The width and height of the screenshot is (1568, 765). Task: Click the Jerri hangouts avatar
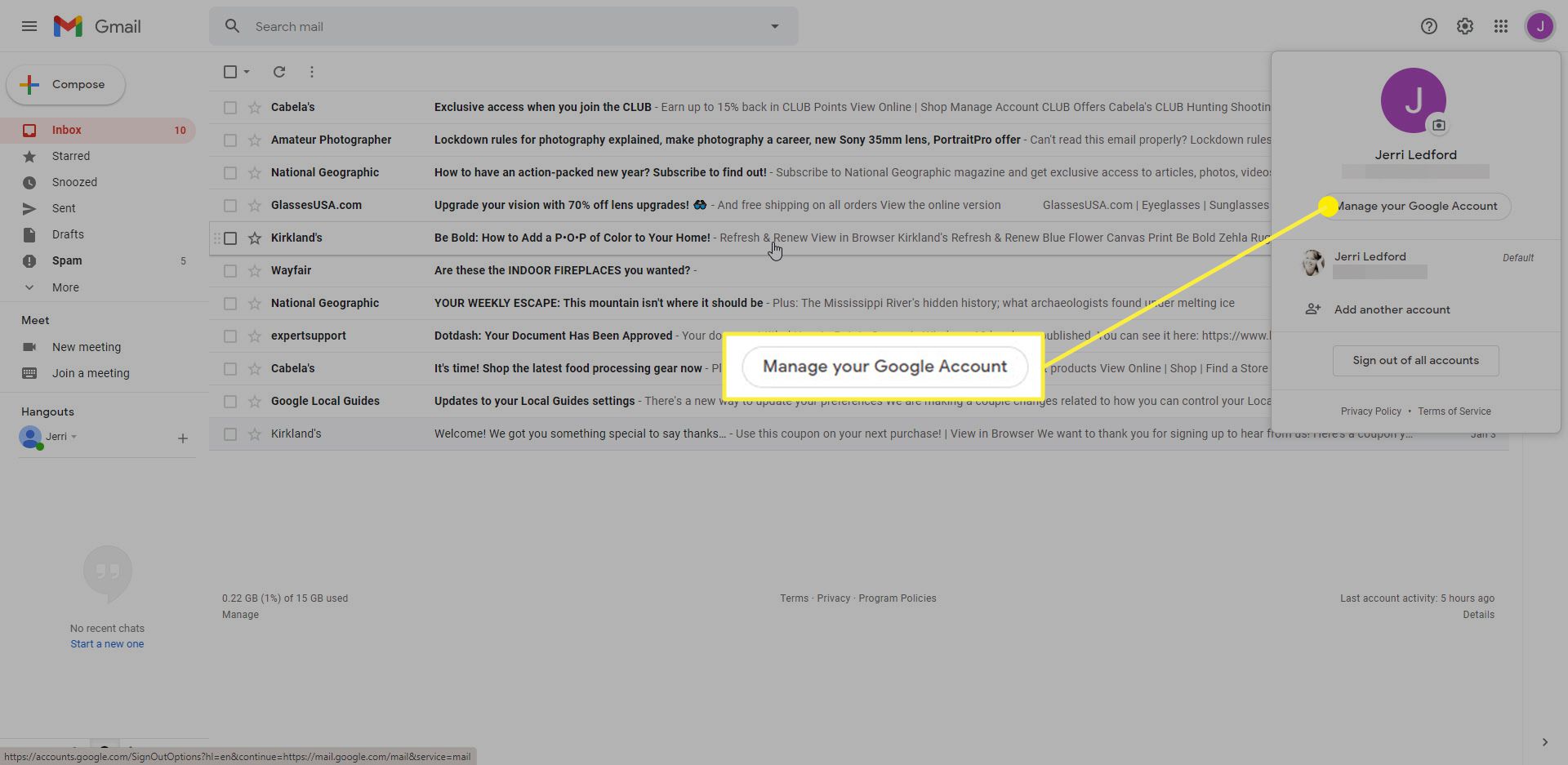coord(31,438)
